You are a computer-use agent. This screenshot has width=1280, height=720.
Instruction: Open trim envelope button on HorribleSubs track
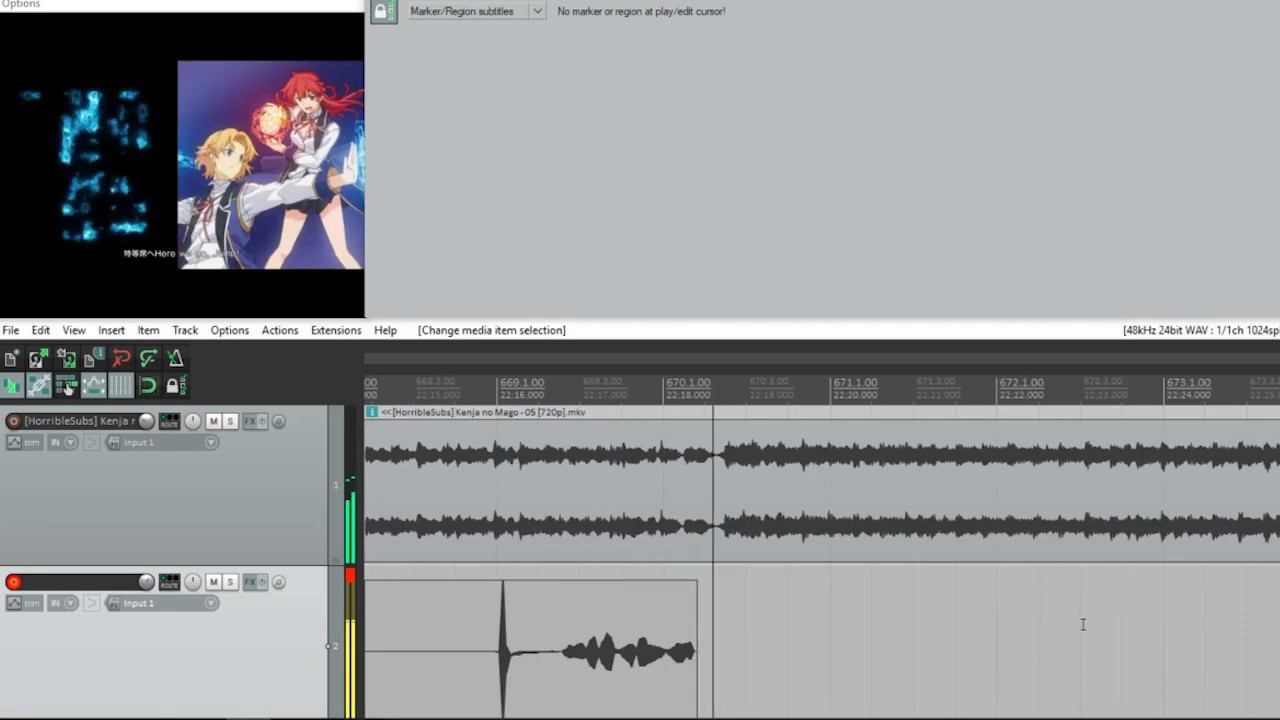(24, 442)
